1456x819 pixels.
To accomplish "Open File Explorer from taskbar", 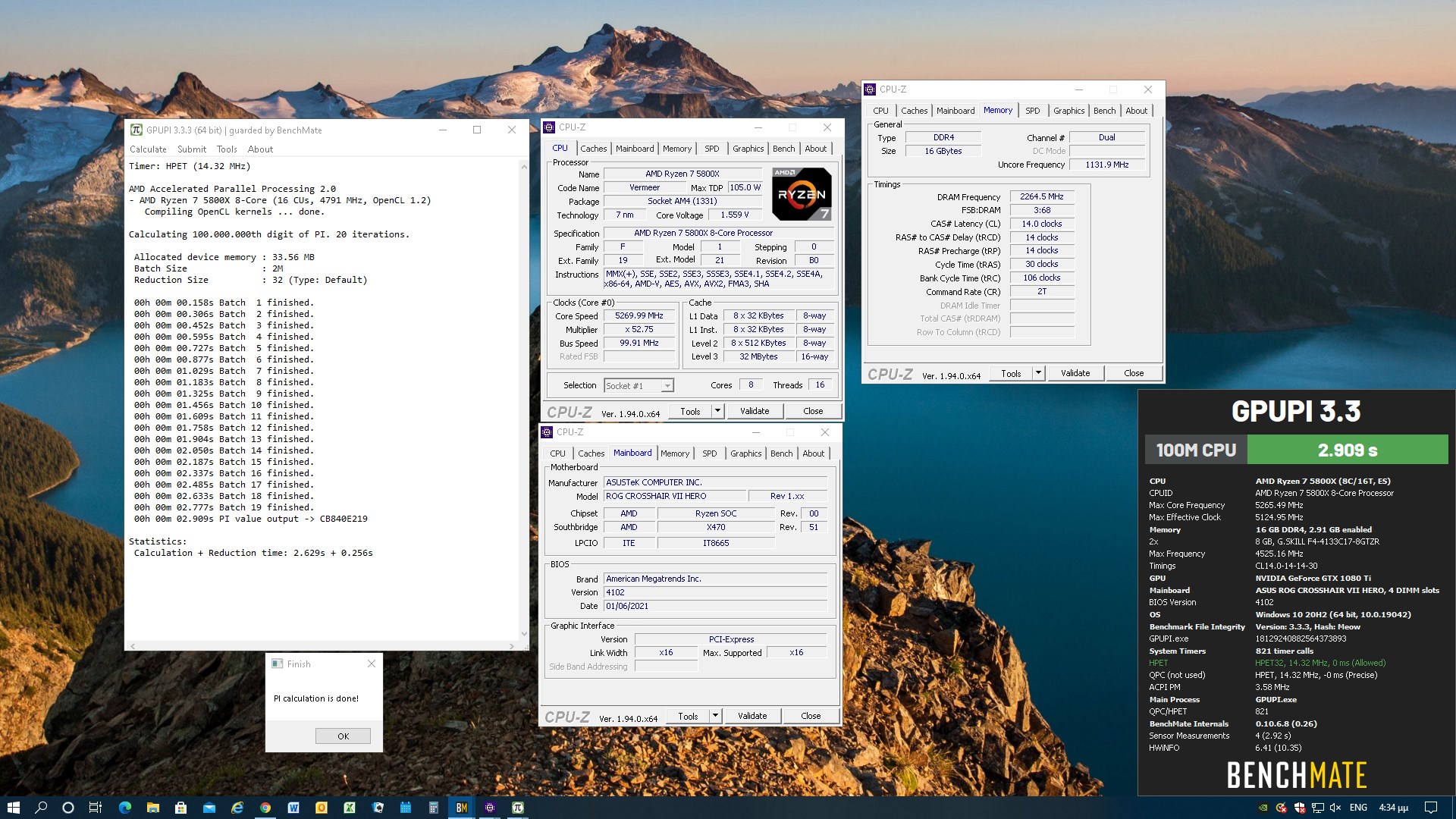I will point(152,808).
